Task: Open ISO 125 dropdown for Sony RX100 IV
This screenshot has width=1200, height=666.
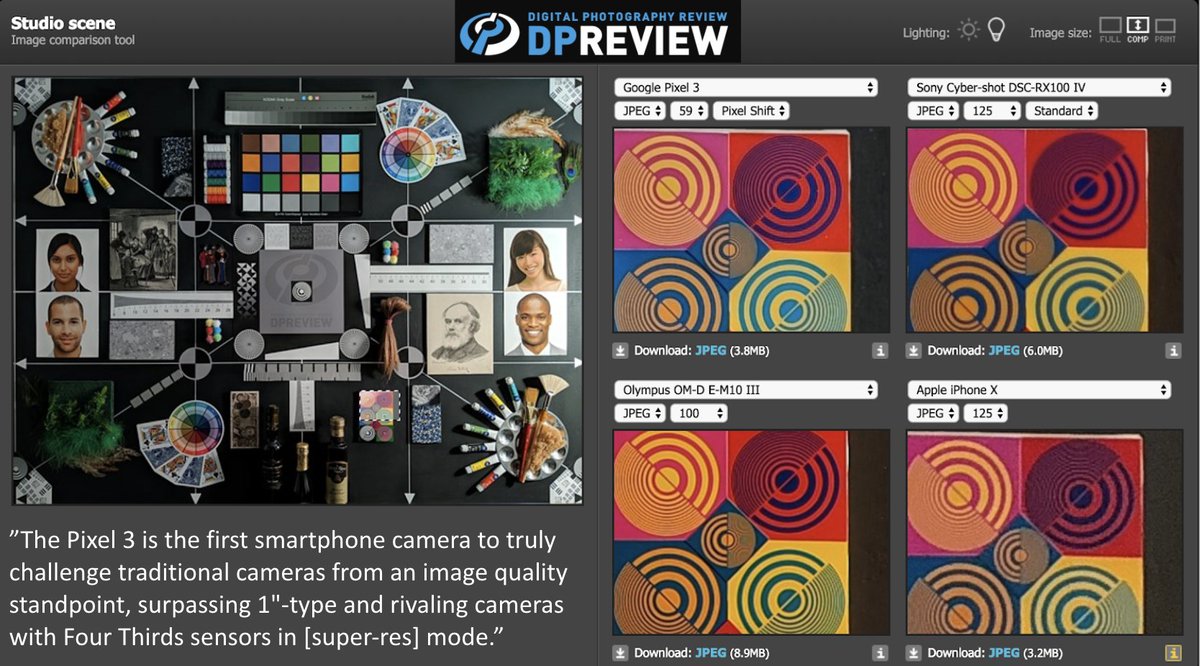Action: 992,111
